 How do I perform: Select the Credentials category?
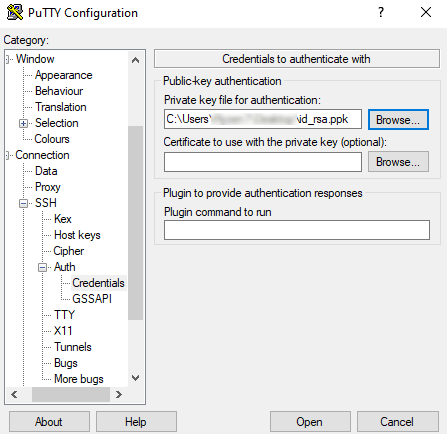click(98, 283)
